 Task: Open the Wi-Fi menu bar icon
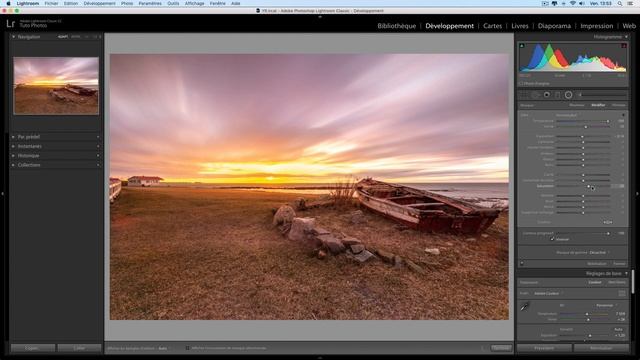(573, 3)
